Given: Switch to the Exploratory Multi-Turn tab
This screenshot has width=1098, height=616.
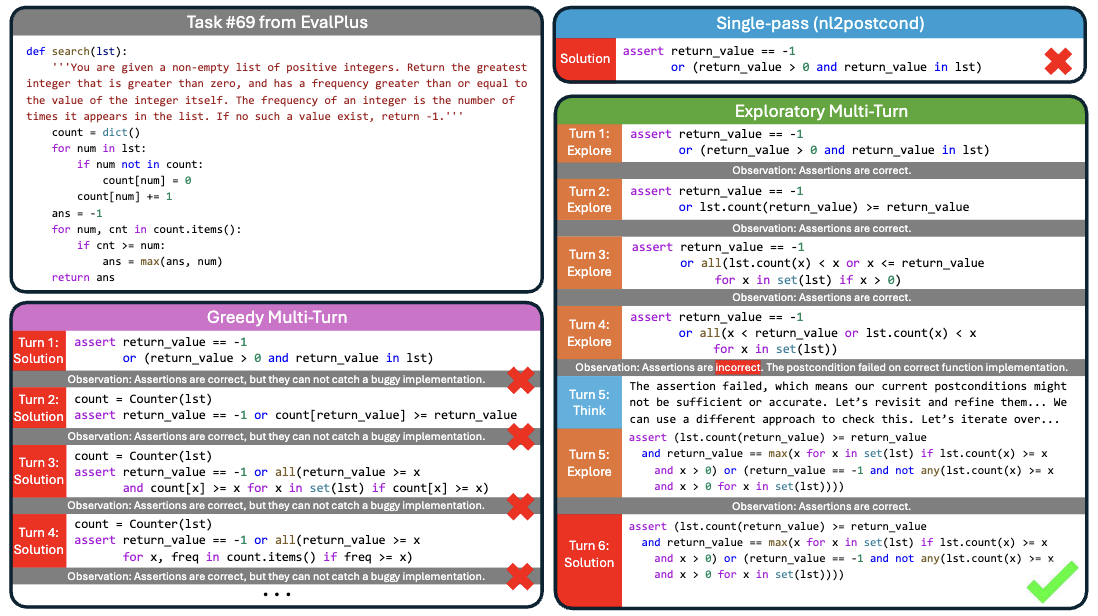Looking at the screenshot, I should (x=821, y=111).
